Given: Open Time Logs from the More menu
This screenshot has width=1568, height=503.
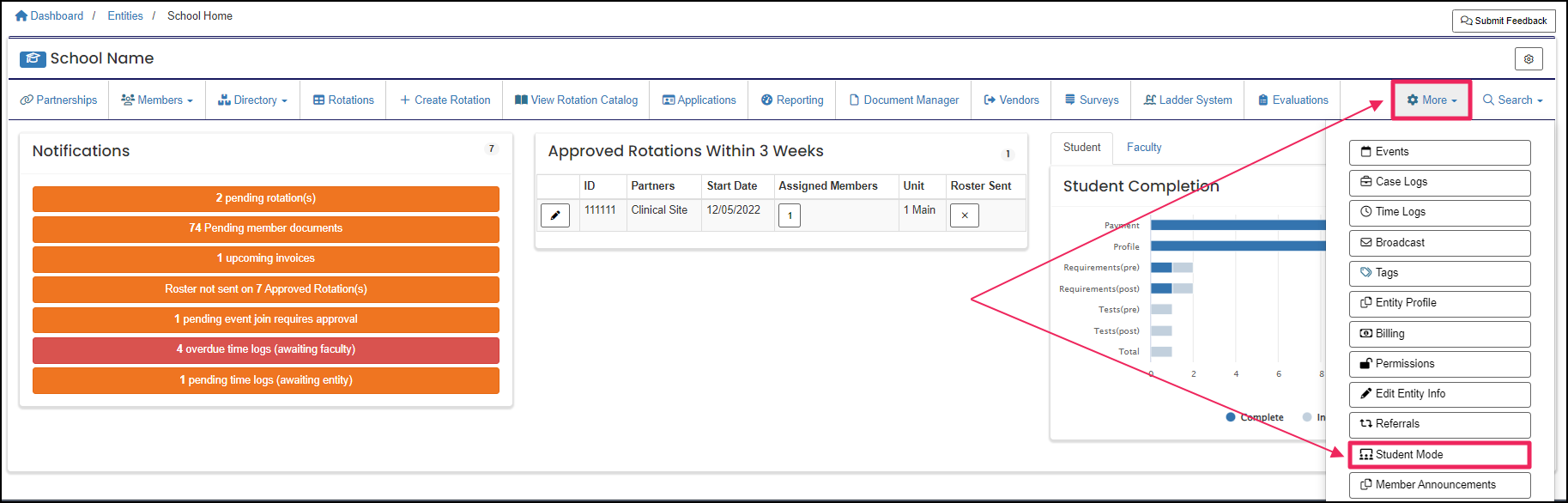Looking at the screenshot, I should pos(1439,212).
